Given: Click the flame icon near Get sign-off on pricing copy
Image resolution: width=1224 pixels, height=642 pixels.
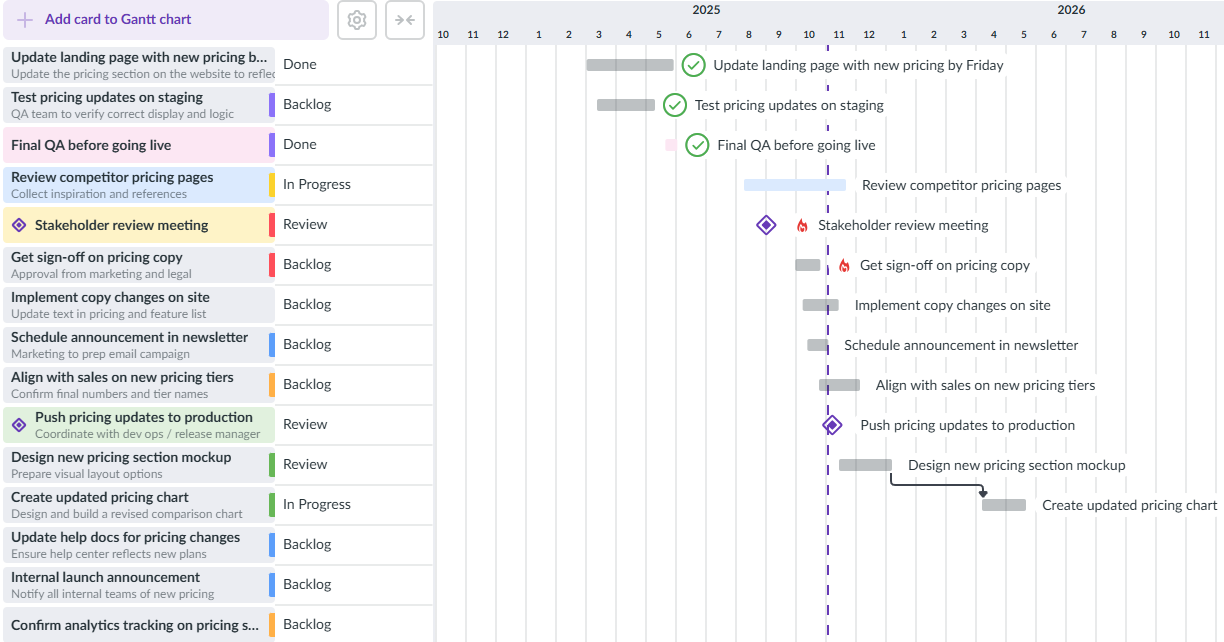Looking at the screenshot, I should pos(845,265).
